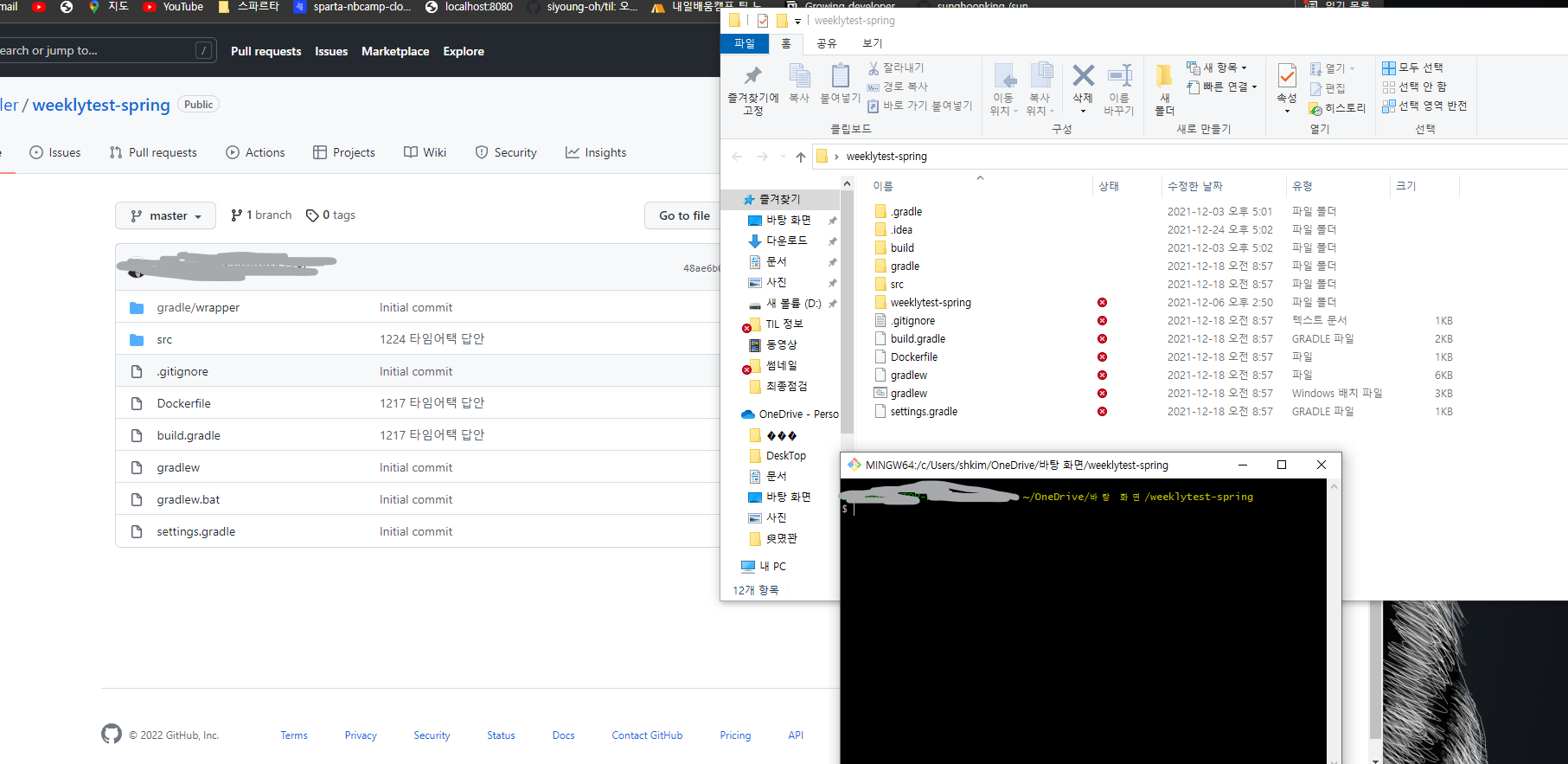Open the Insights repository tab
Image resolution: width=1568 pixels, height=764 pixels.
pyautogui.click(x=596, y=152)
